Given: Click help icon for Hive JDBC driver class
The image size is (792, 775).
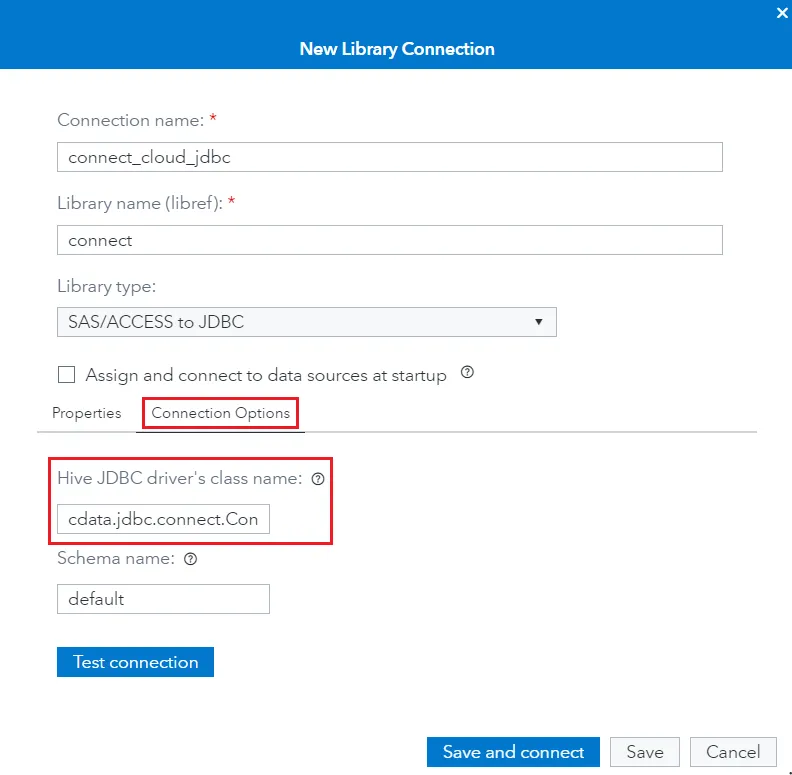Looking at the screenshot, I should pyautogui.click(x=318, y=479).
